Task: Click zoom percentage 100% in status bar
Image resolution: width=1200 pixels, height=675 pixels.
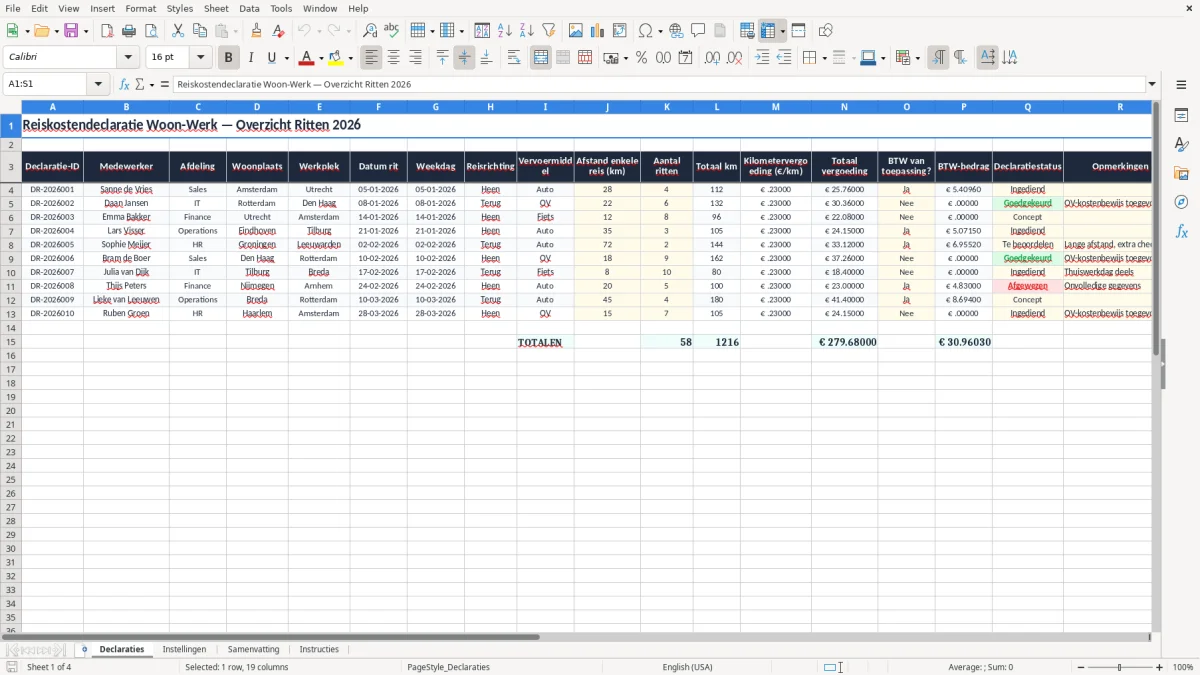Action: [1183, 667]
